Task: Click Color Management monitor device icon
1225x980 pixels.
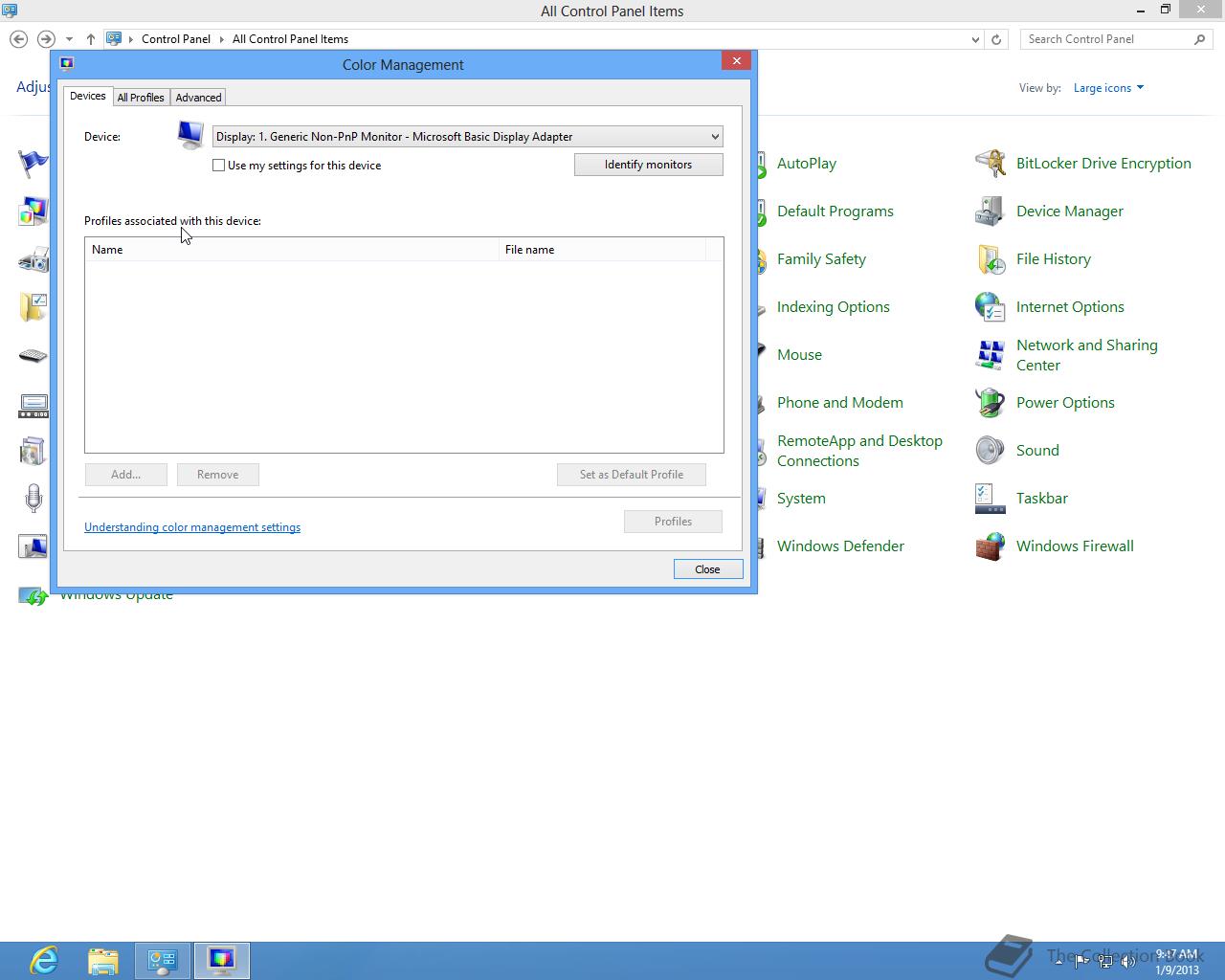Action: pyautogui.click(x=190, y=135)
